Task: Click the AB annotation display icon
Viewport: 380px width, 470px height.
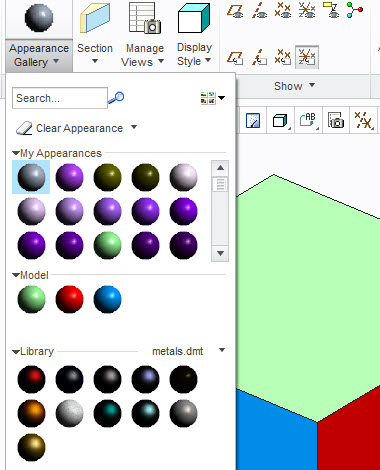Action: [308, 120]
